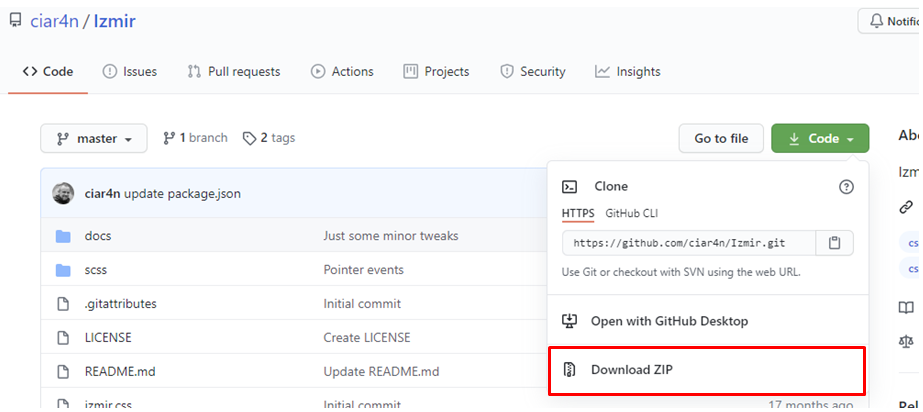Open the Update README.md commit message

point(381,372)
